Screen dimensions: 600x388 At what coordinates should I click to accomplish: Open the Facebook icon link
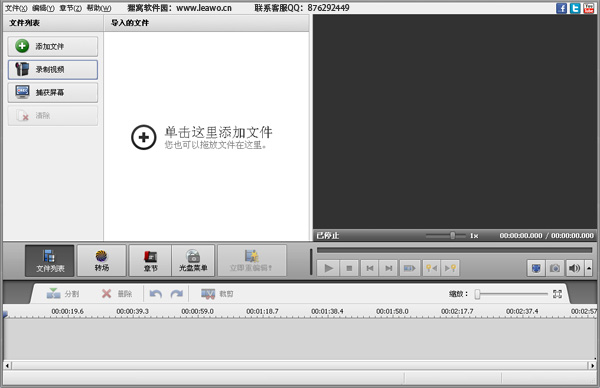561,8
